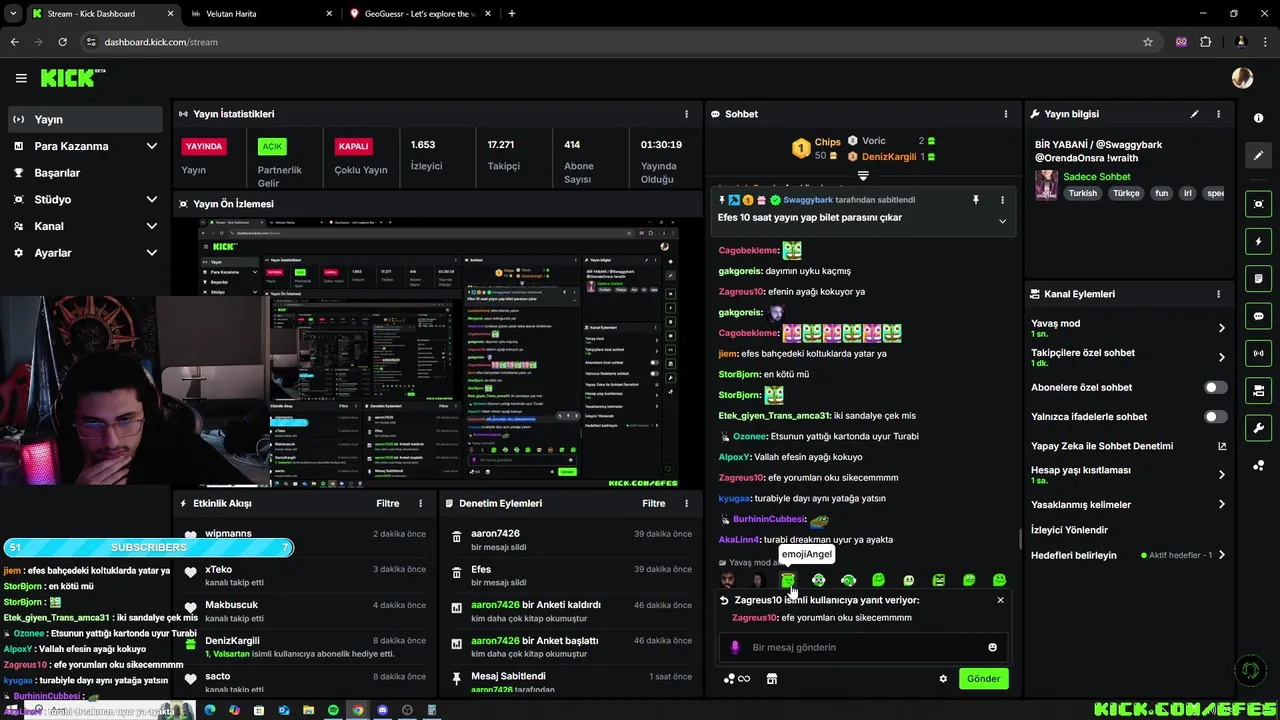Viewport: 1280px width, 720px height.
Task: Click the channel actions icon in right toolbar
Action: [1258, 390]
